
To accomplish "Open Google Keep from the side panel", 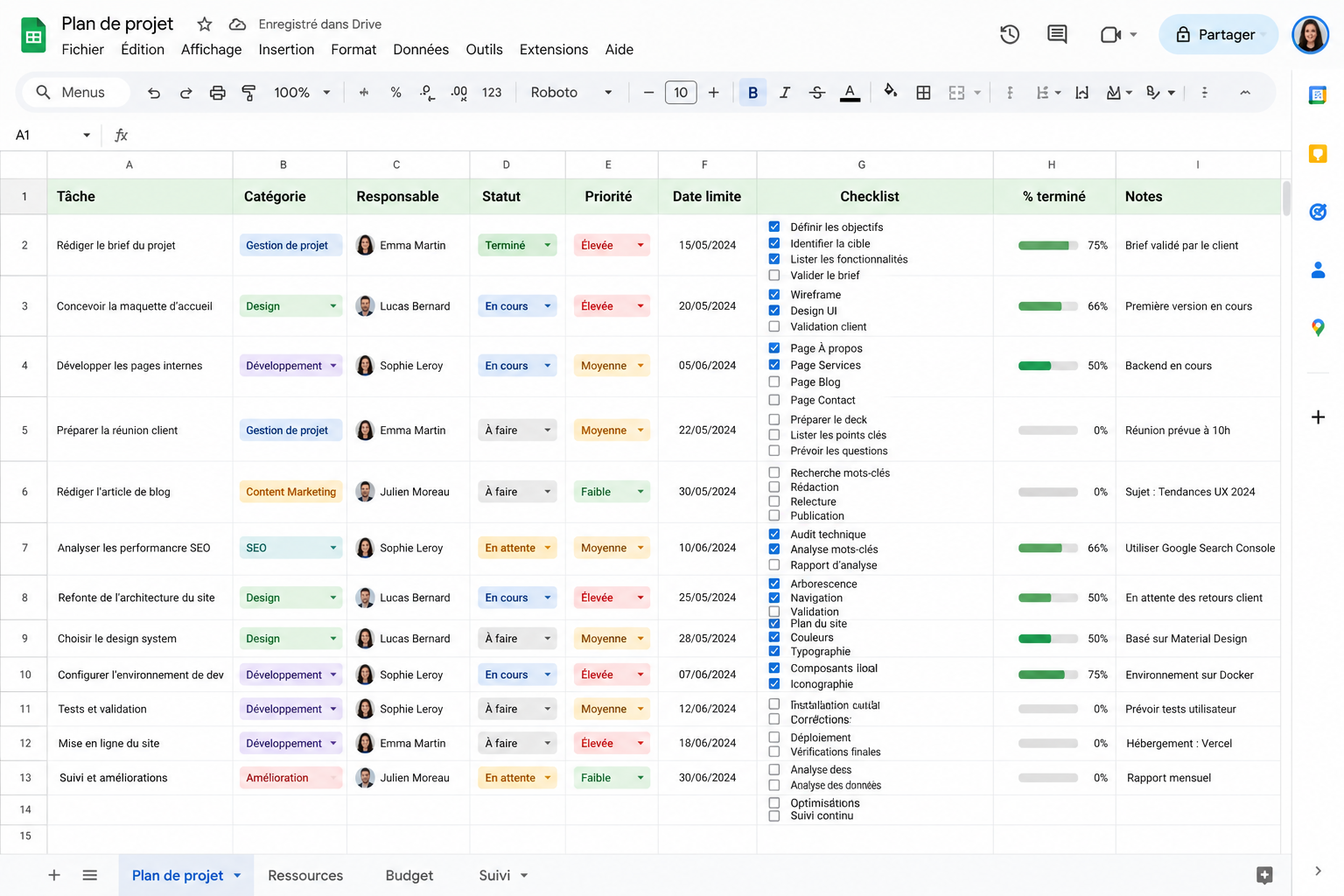I will coord(1318,153).
